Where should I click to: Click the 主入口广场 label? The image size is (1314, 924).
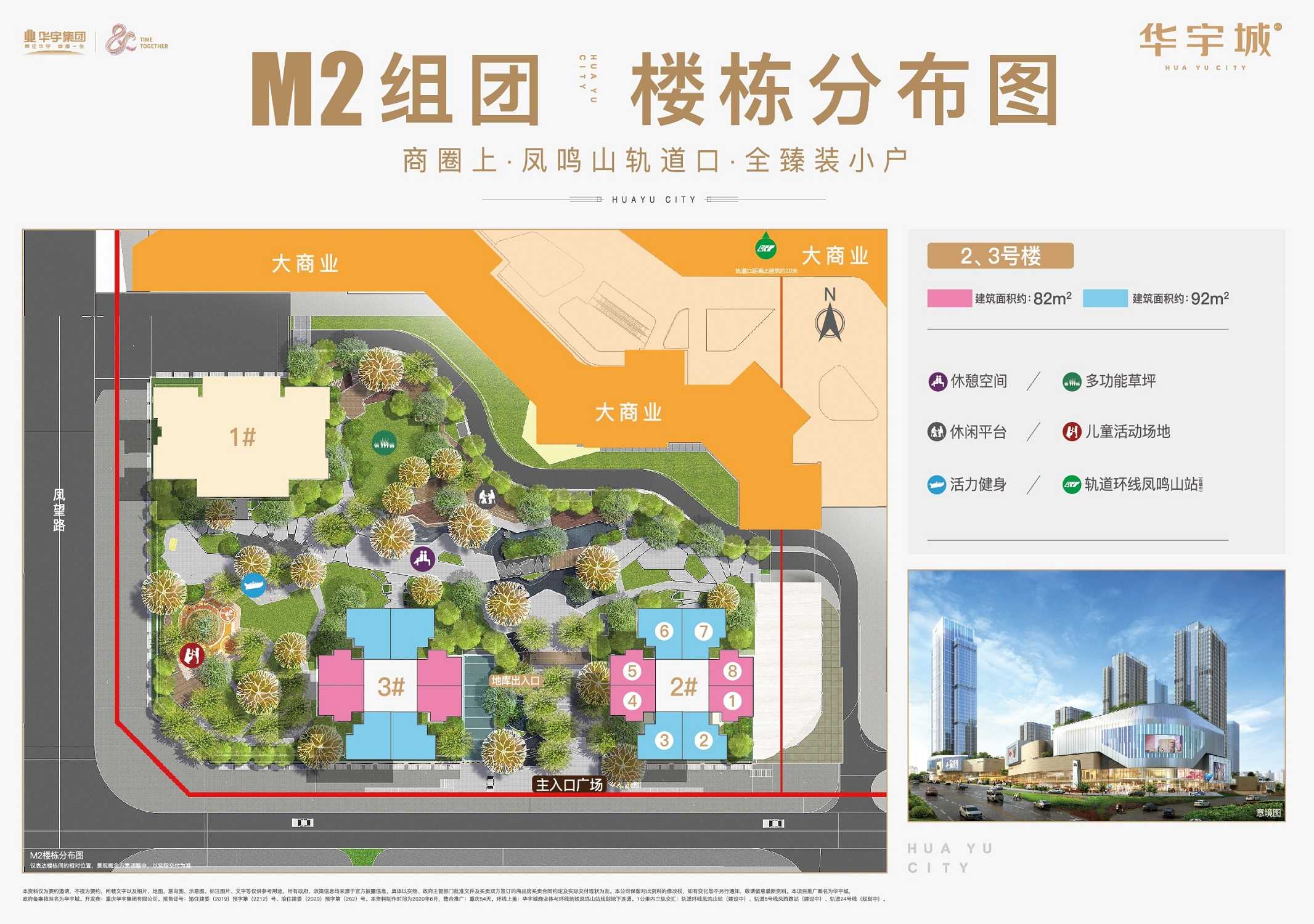[569, 785]
